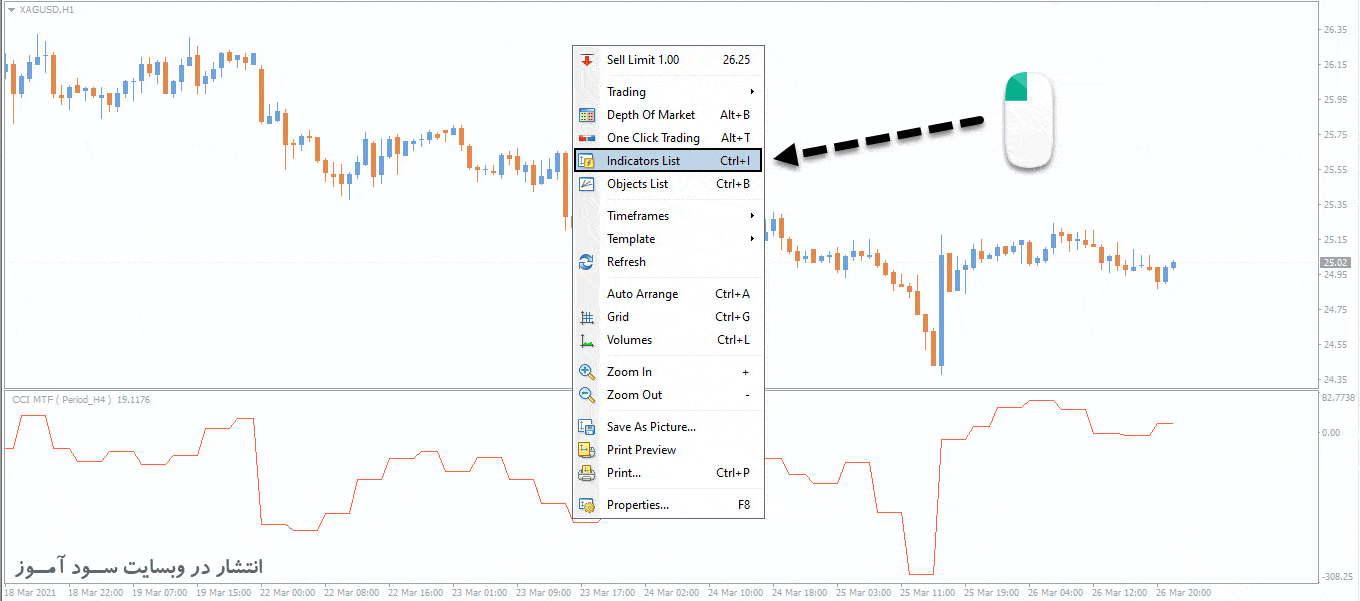Screen dimensions: 1360x601
Task: Open the XAGUSD,H1 chart title dropdown arrow
Action: [11, 10]
